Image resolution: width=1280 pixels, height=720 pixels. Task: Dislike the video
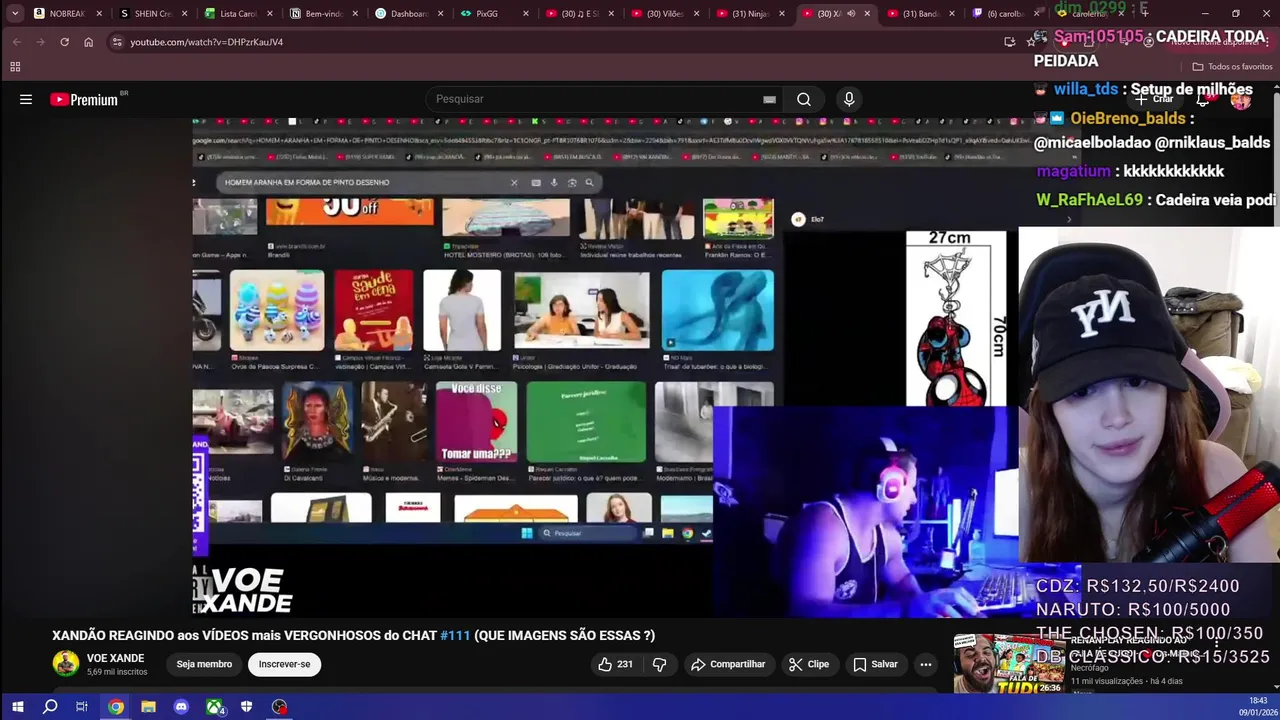click(660, 664)
